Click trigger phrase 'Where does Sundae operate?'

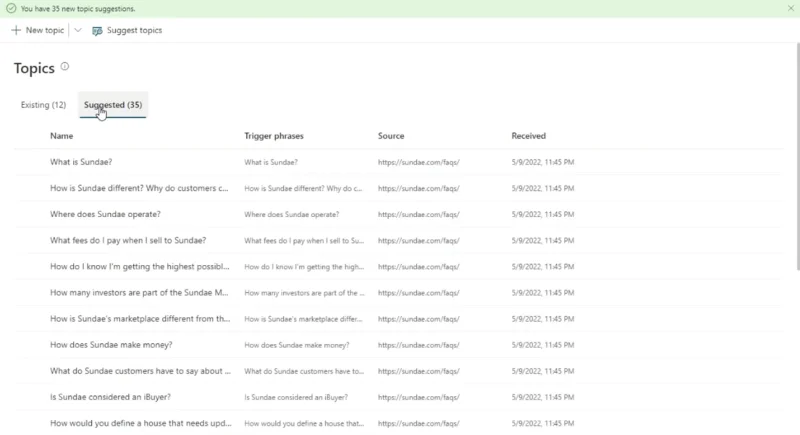pyautogui.click(x=291, y=214)
